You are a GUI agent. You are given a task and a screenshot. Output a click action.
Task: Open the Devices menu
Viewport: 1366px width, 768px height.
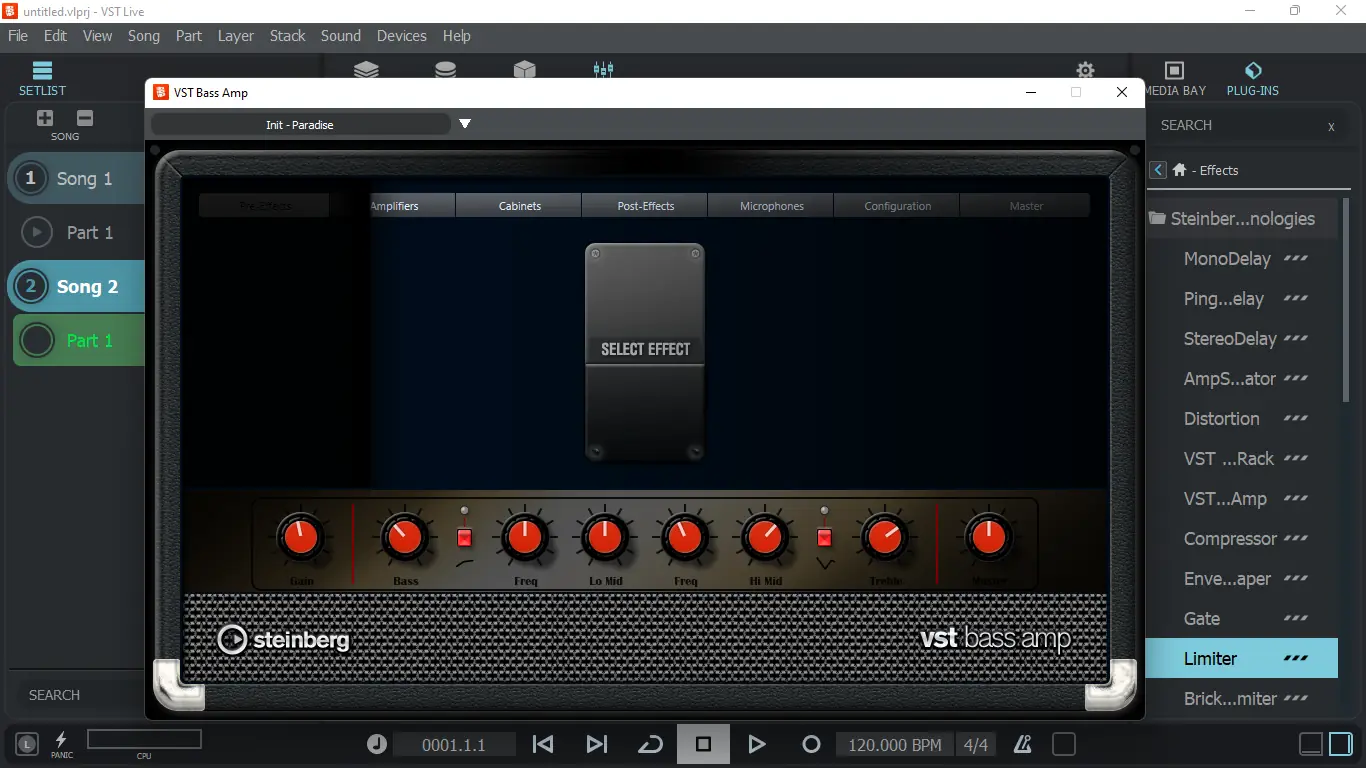(402, 36)
